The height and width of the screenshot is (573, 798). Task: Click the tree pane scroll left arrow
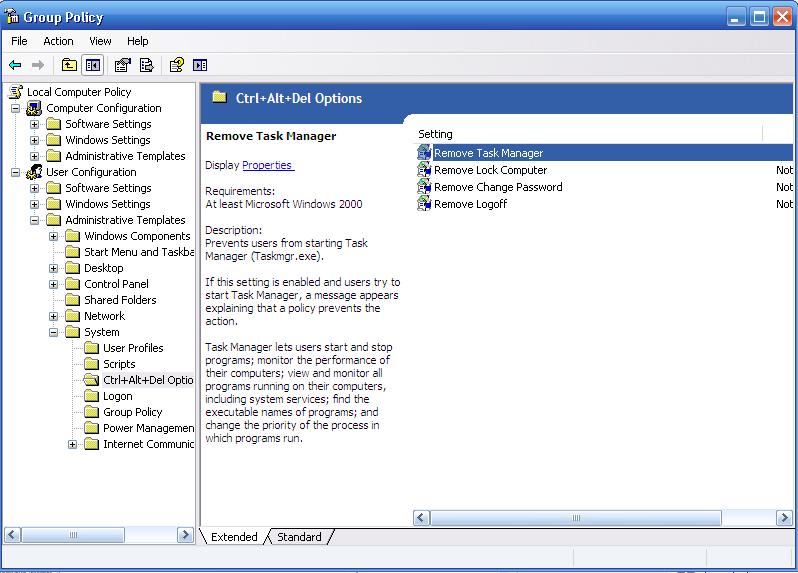tap(13, 535)
